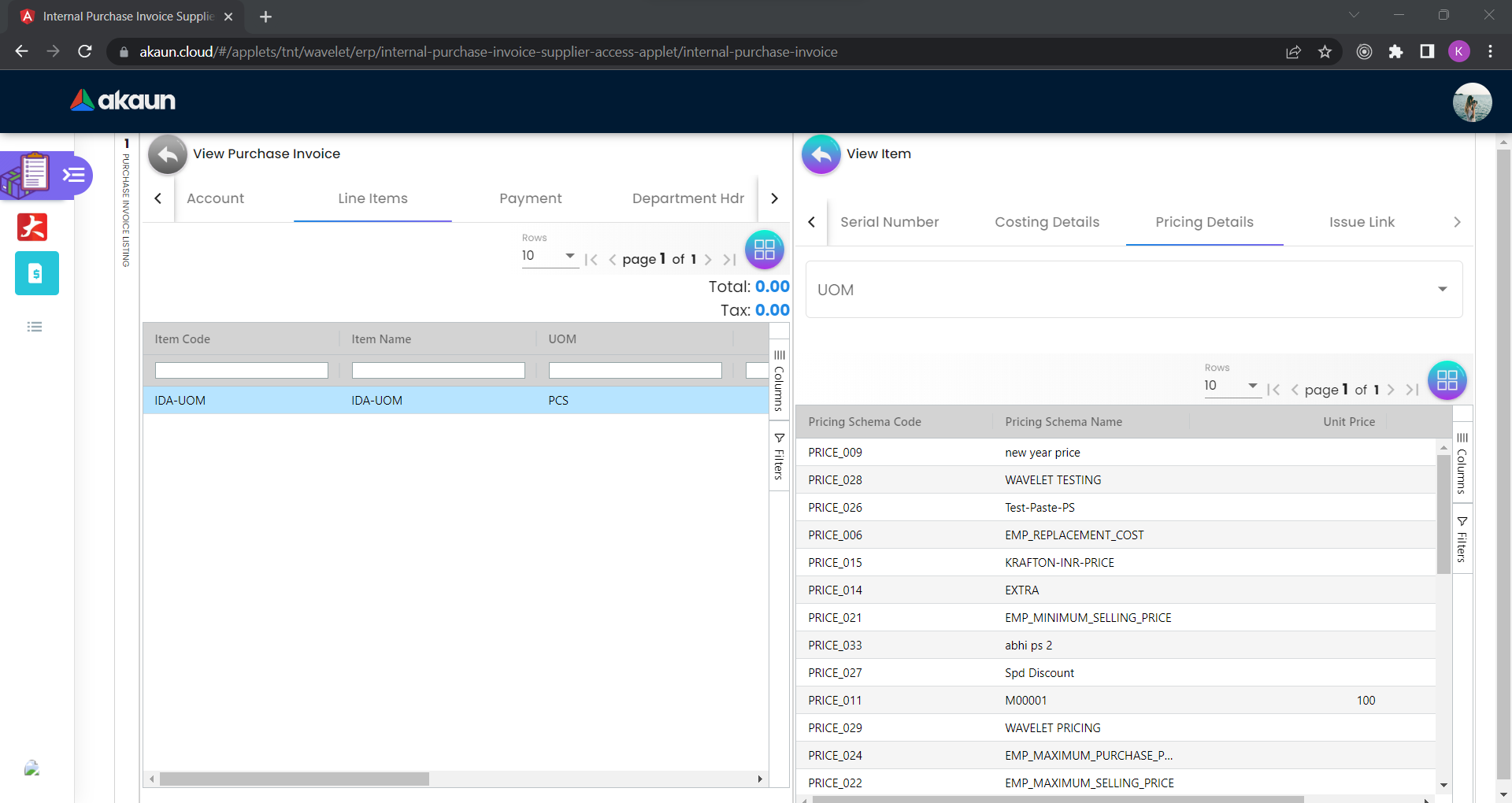
Task: Bookmark this page with the star icon
Action: 1325,52
